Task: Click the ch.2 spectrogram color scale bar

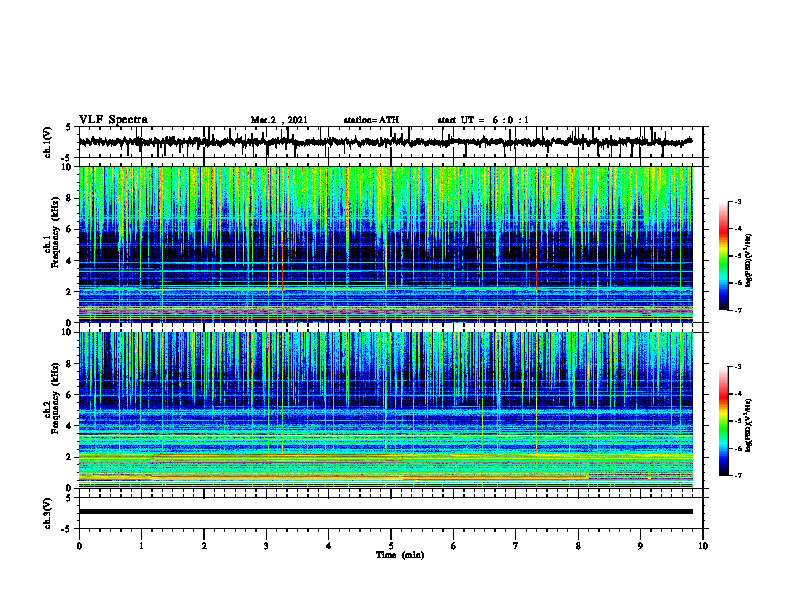Action: pos(724,421)
